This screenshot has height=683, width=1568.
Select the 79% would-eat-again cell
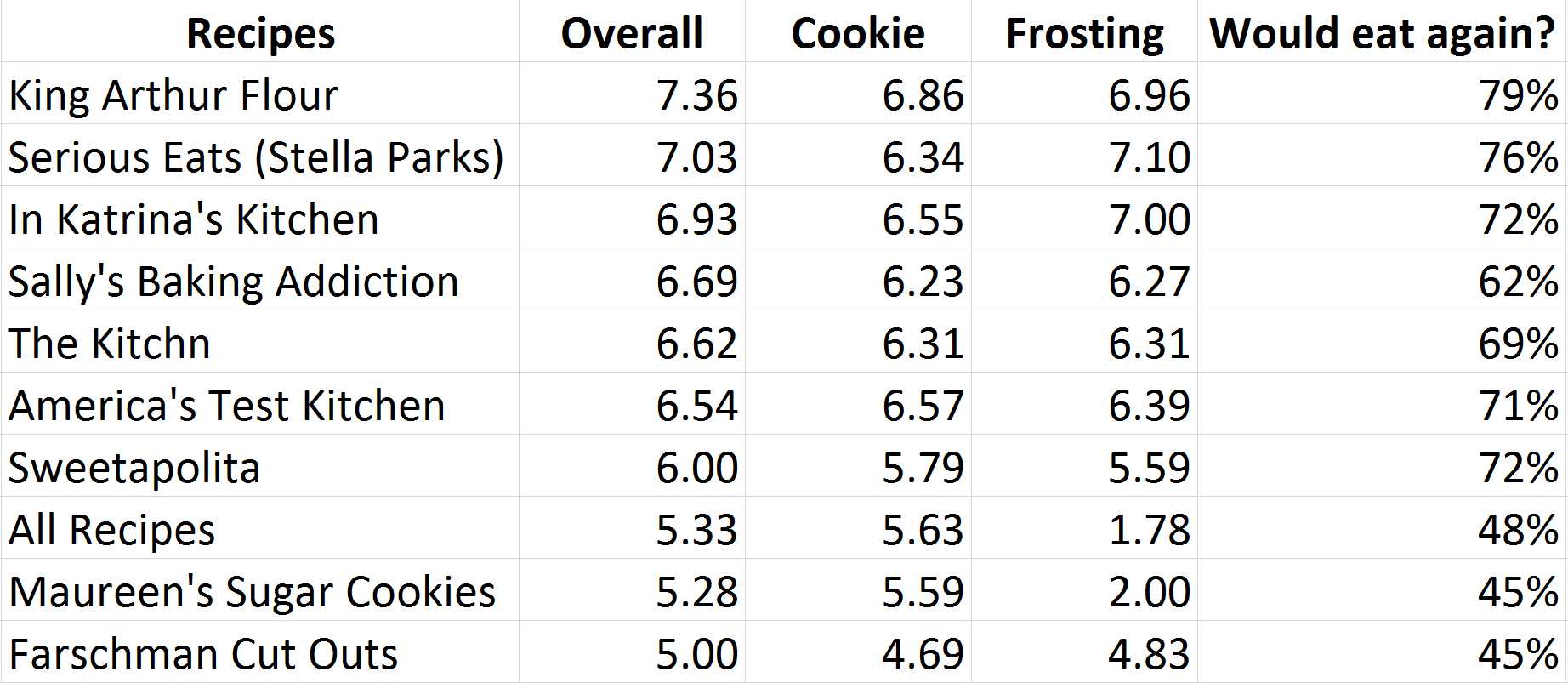1382,94
